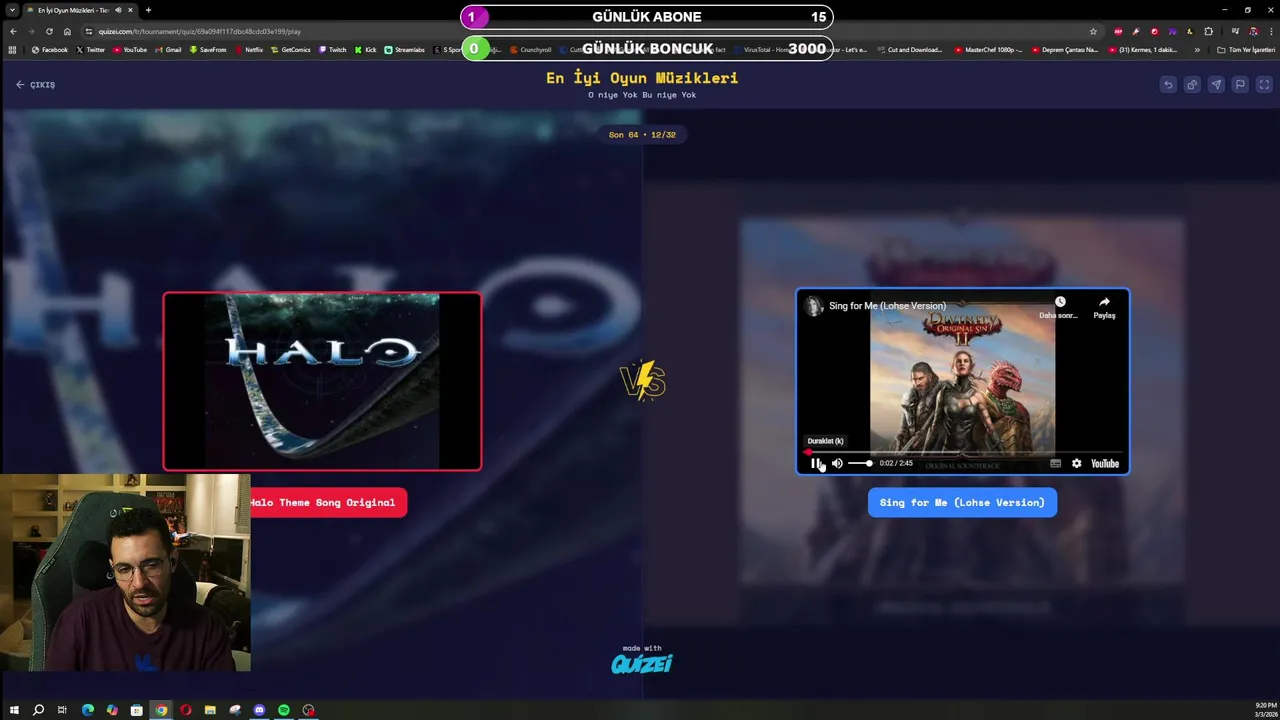Click the Halo video thumbnail
1280x720 pixels.
point(322,381)
